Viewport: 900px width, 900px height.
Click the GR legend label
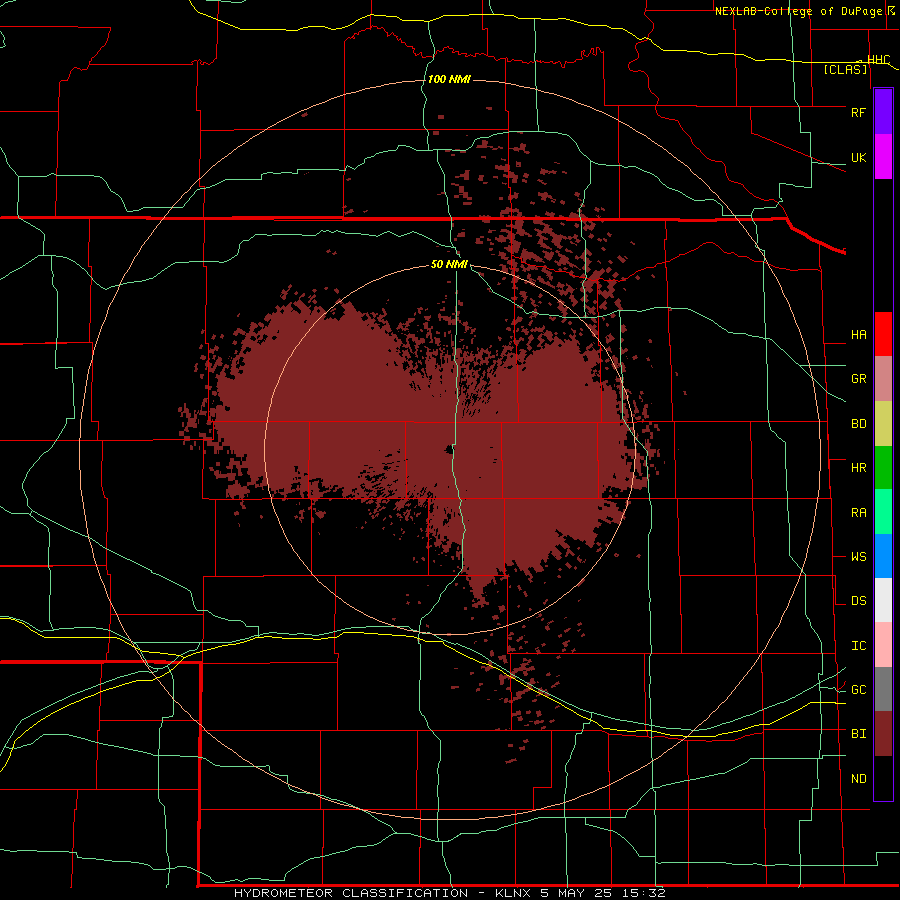tap(858, 379)
